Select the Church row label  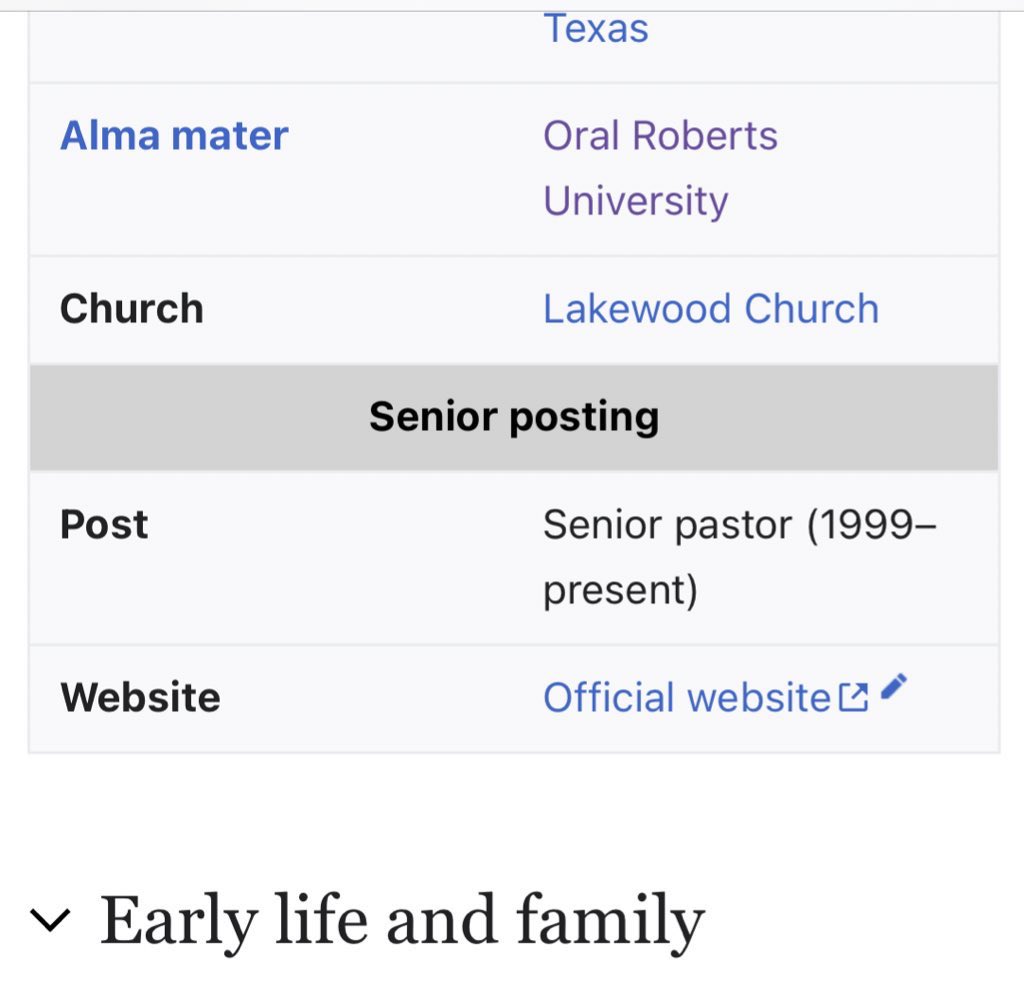point(132,308)
